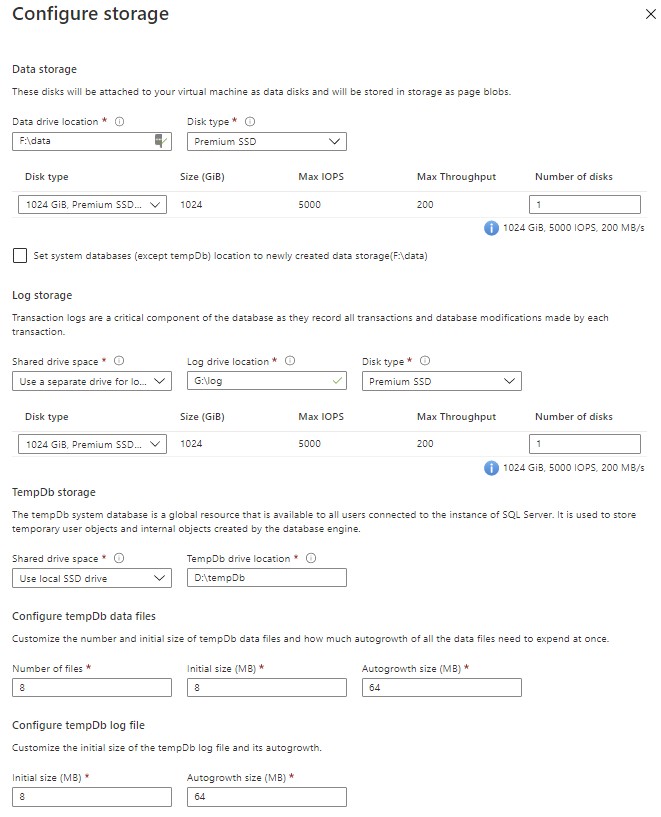Edit tempDb log file Autogrowth size field
The height and width of the screenshot is (817, 661).
[267, 797]
